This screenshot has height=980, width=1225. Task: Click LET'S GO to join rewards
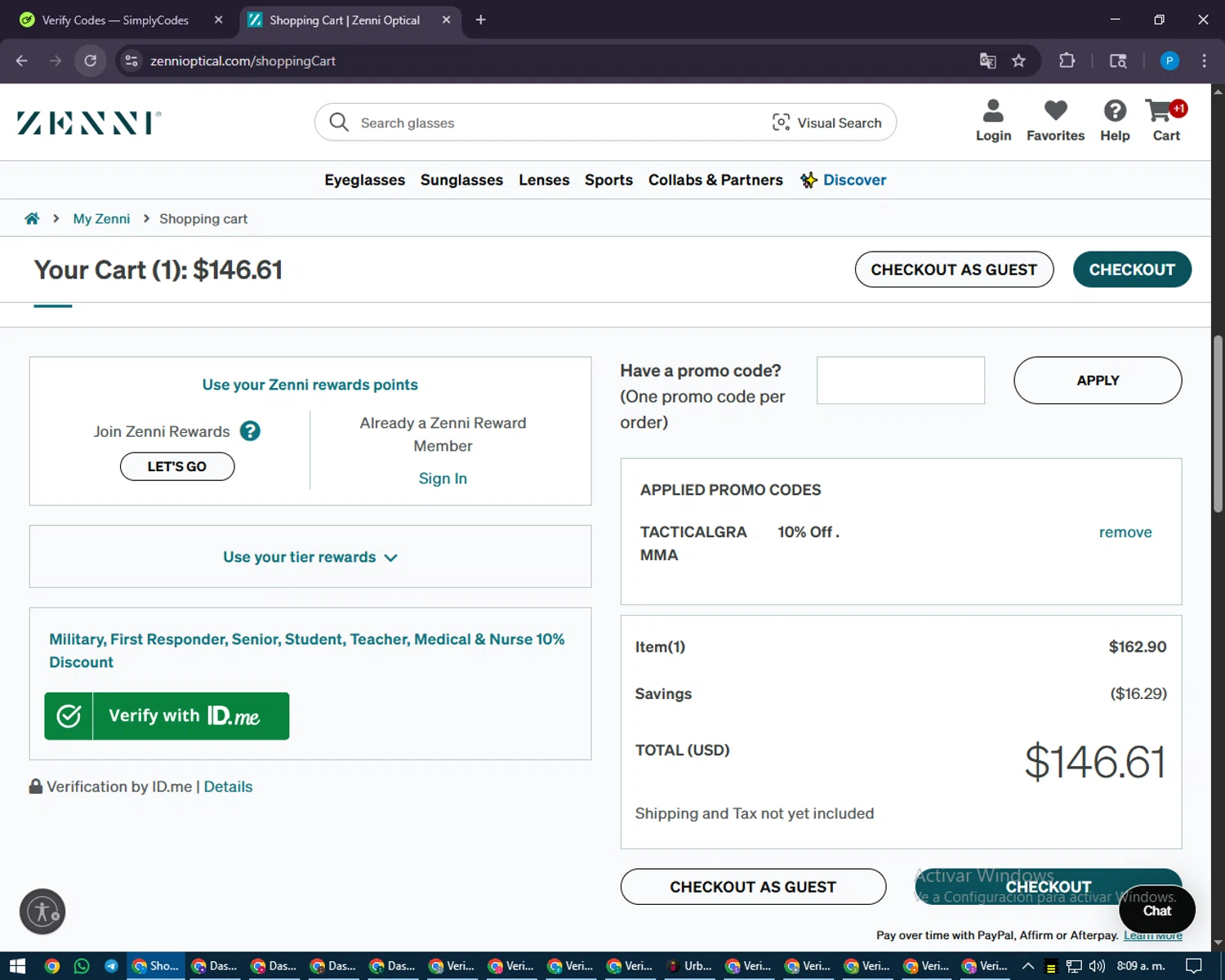pyautogui.click(x=177, y=466)
